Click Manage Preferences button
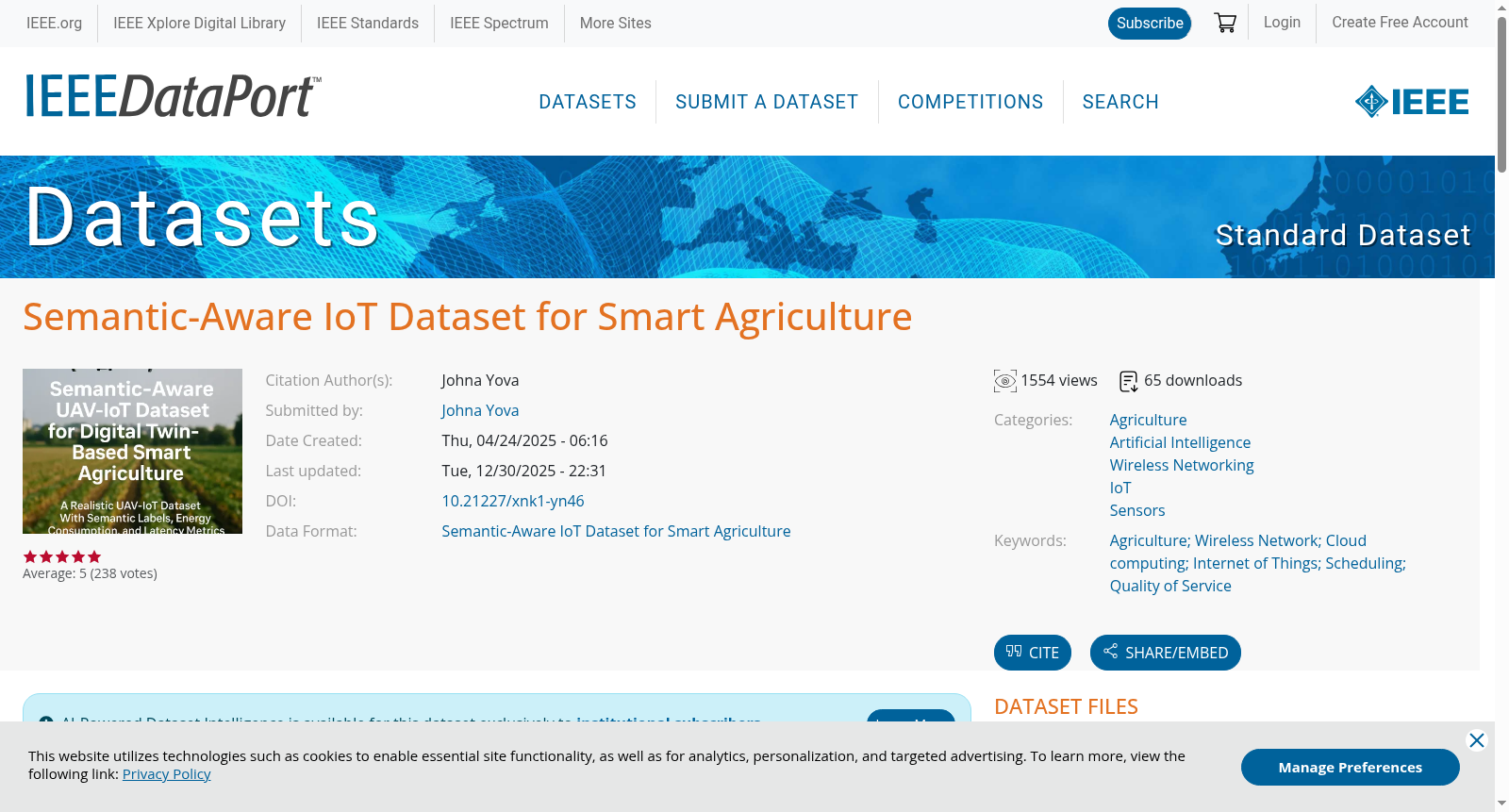 [1351, 767]
